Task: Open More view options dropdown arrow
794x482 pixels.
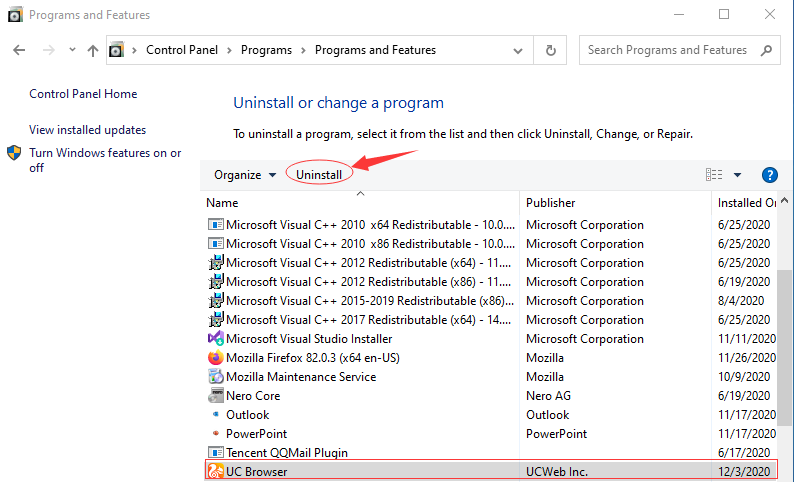Action: coord(737,175)
